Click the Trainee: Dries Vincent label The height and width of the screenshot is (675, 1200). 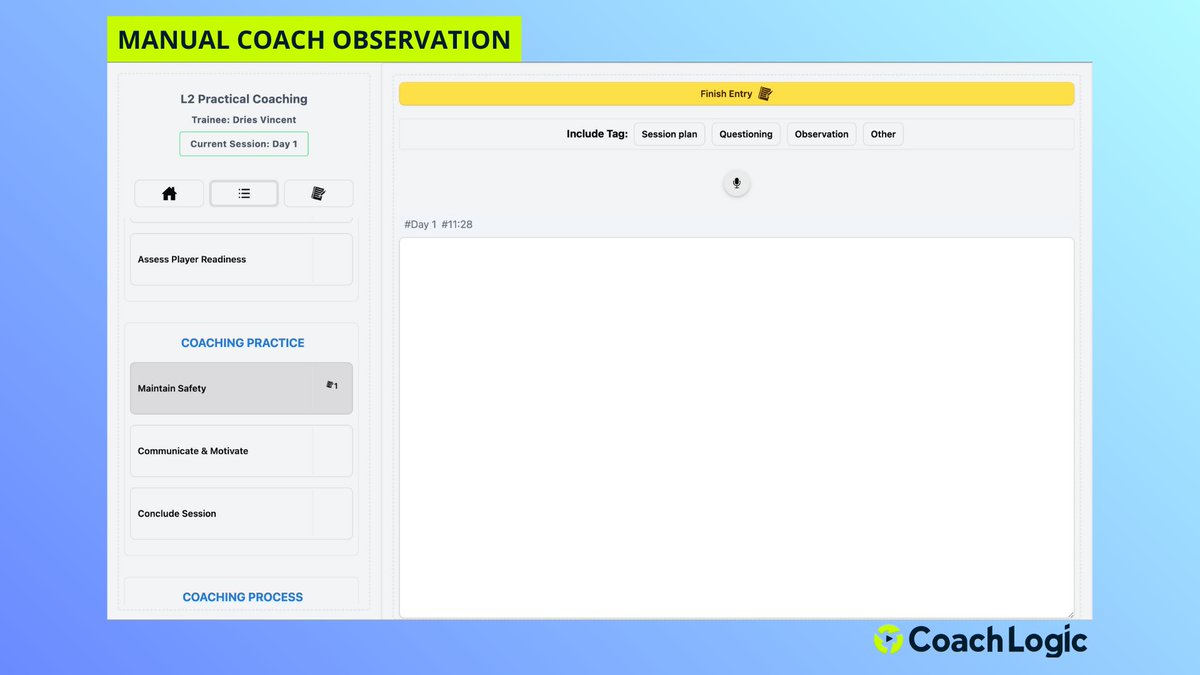tap(244, 120)
